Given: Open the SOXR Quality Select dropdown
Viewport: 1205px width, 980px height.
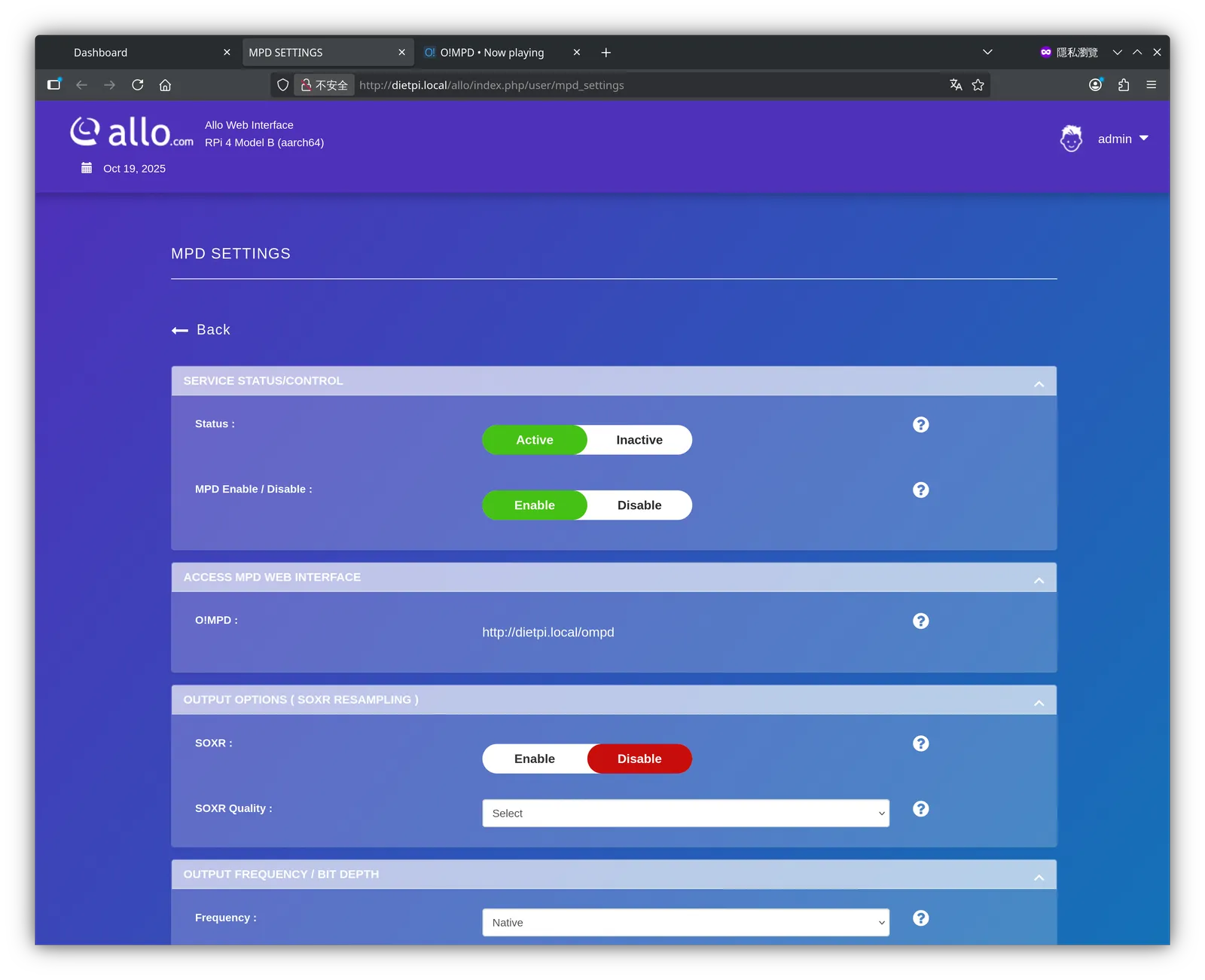Looking at the screenshot, I should pyautogui.click(x=685, y=814).
